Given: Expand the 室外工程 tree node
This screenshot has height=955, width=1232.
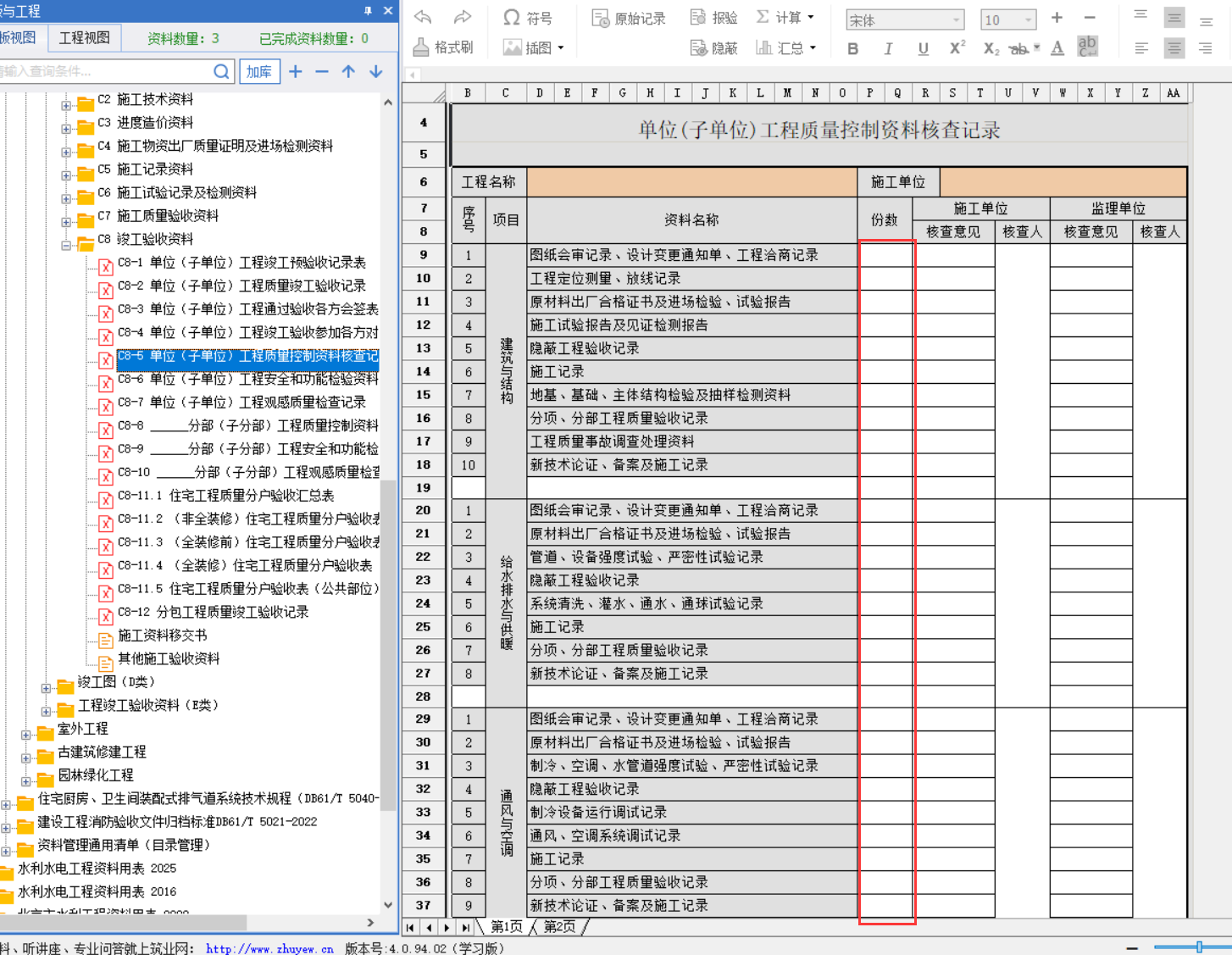Looking at the screenshot, I should point(26,735).
